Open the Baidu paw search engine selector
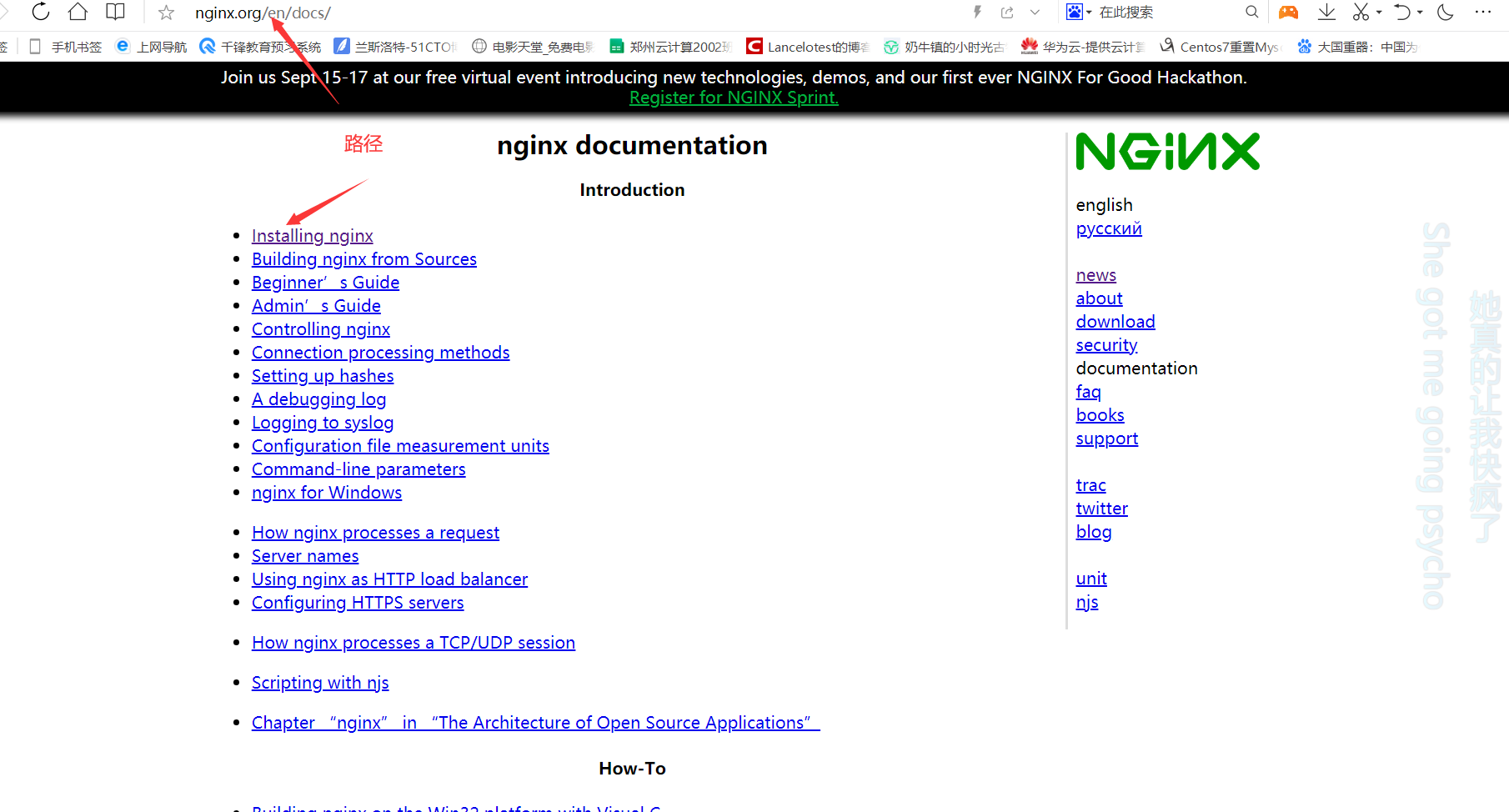 coord(1078,12)
